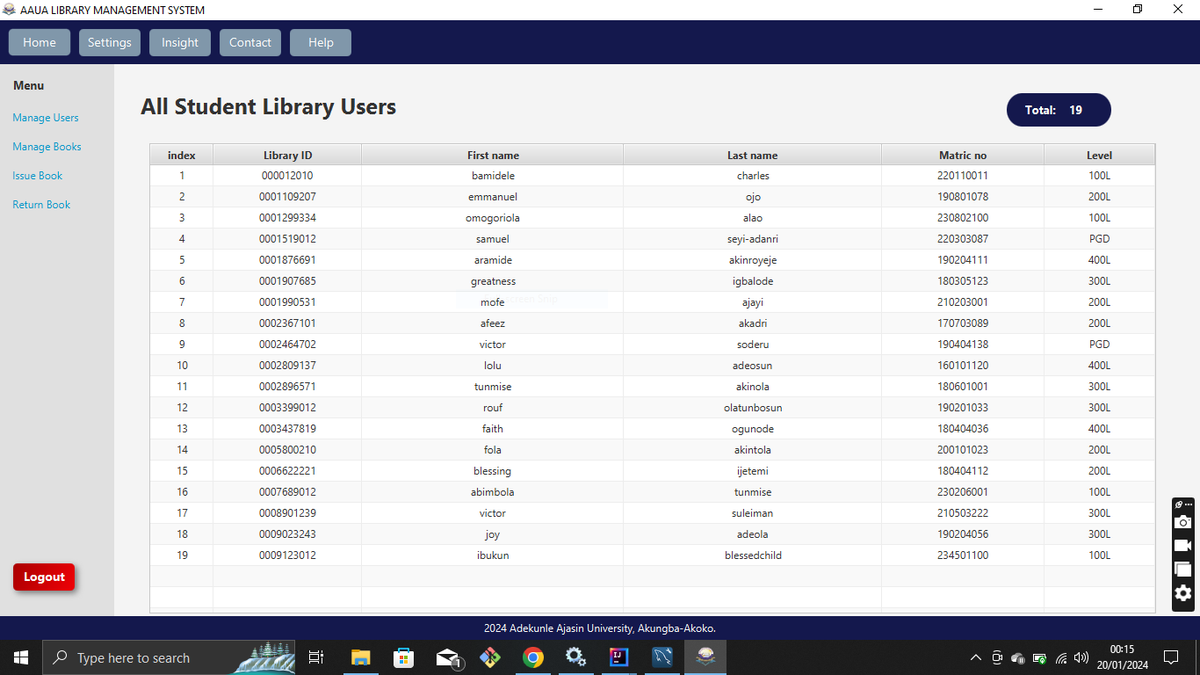Open the Contact menu button
Image resolution: width=1200 pixels, height=675 pixels.
[250, 42]
